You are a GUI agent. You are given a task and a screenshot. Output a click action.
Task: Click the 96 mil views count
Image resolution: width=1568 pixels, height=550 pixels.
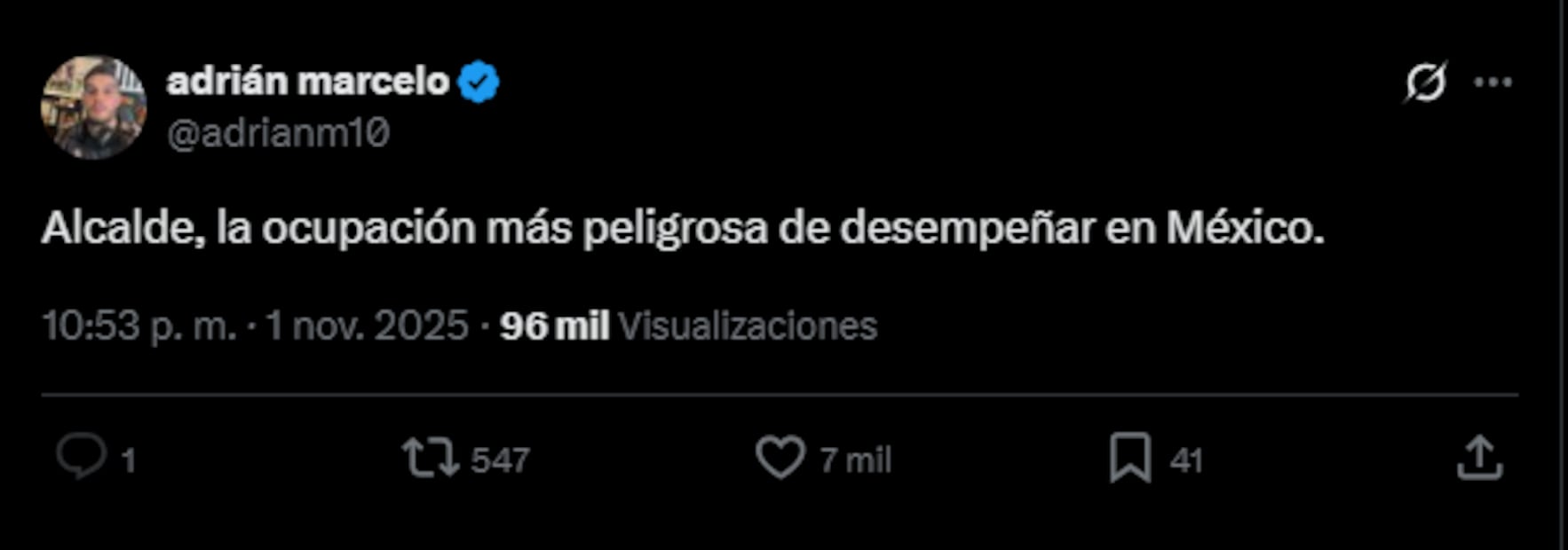[554, 326]
